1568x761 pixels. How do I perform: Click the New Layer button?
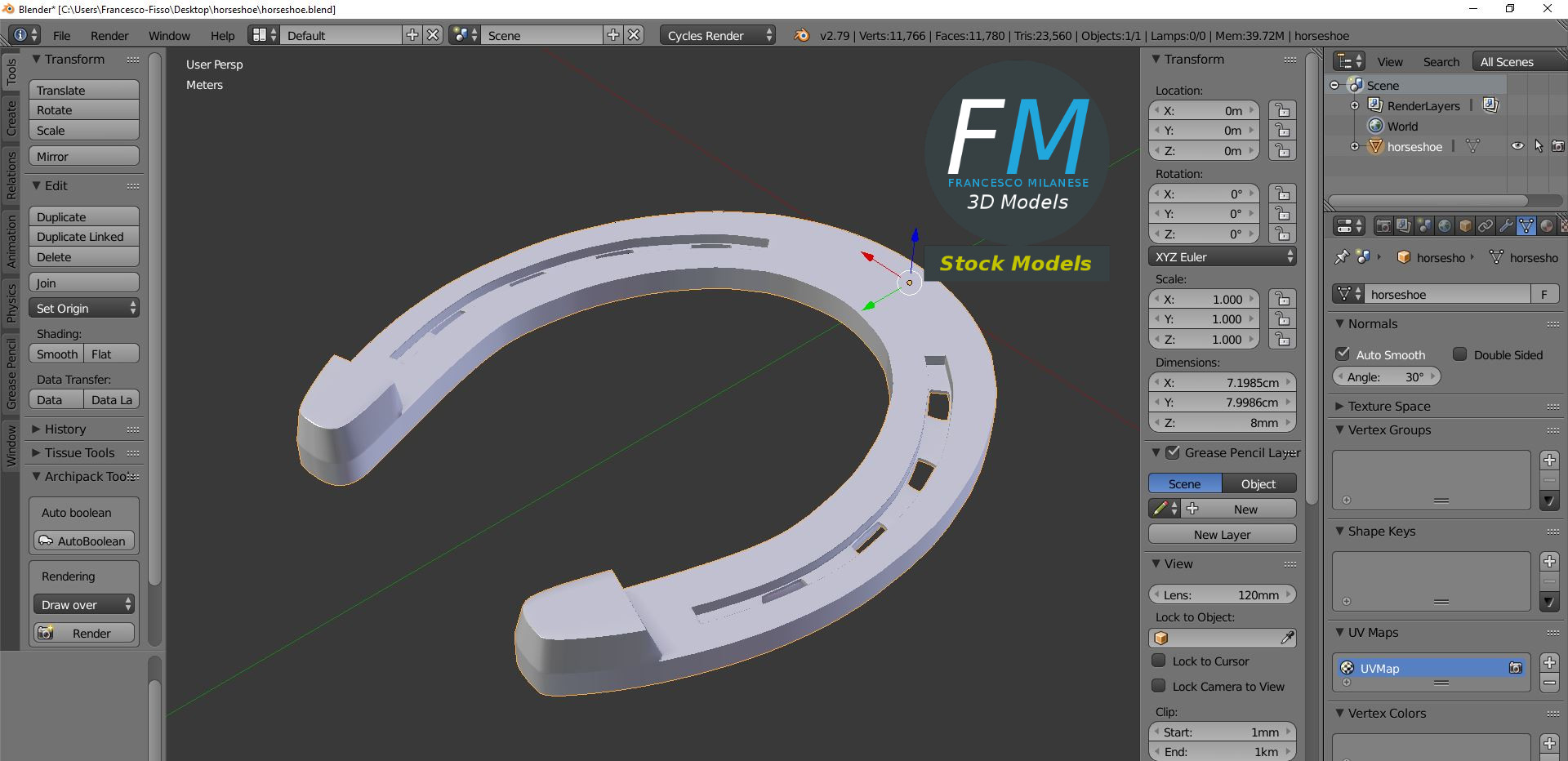[1221, 534]
